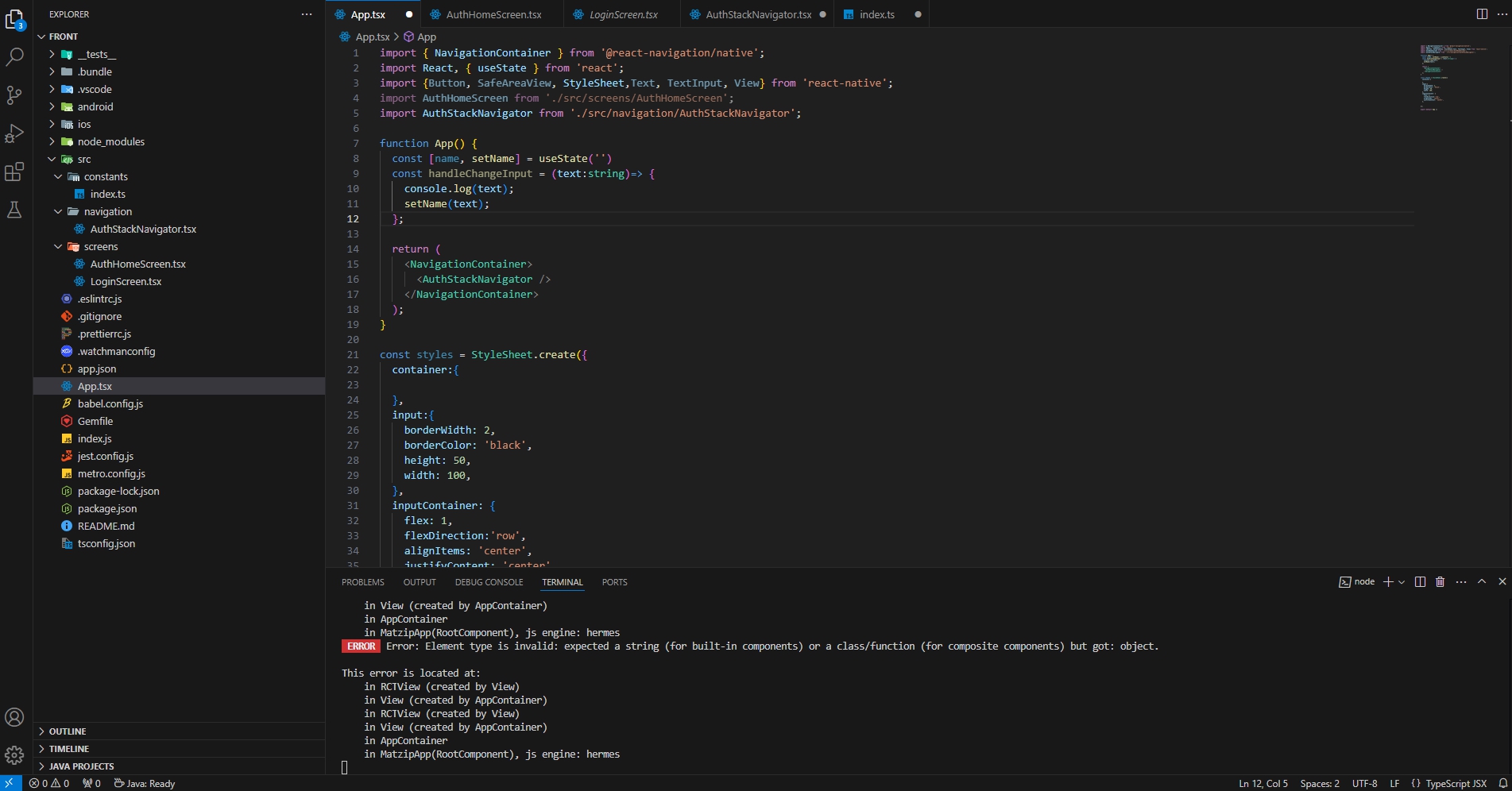Expand the JAVA PROJECTS section

179,766
